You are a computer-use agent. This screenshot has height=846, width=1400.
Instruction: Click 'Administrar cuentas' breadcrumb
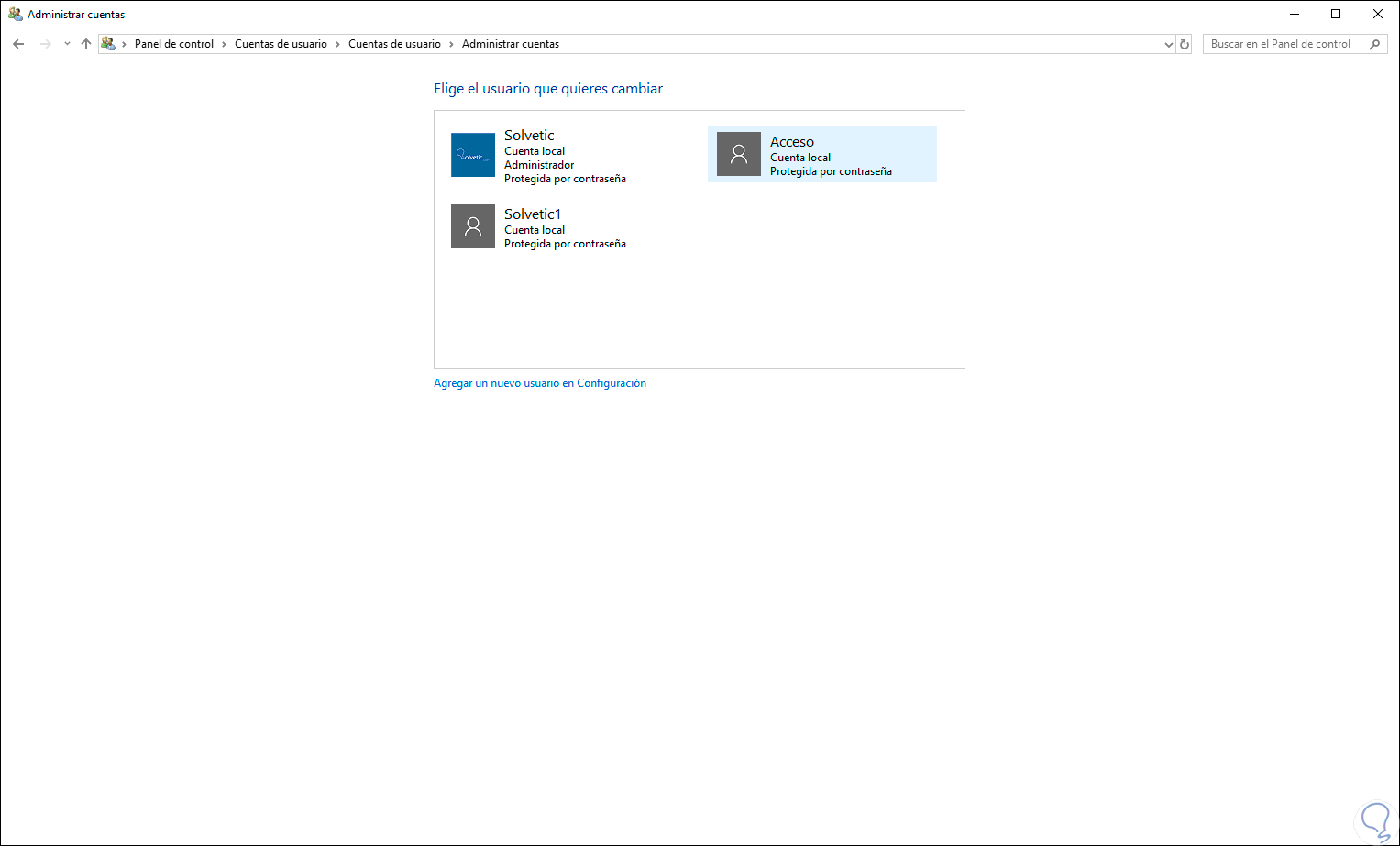pos(511,44)
